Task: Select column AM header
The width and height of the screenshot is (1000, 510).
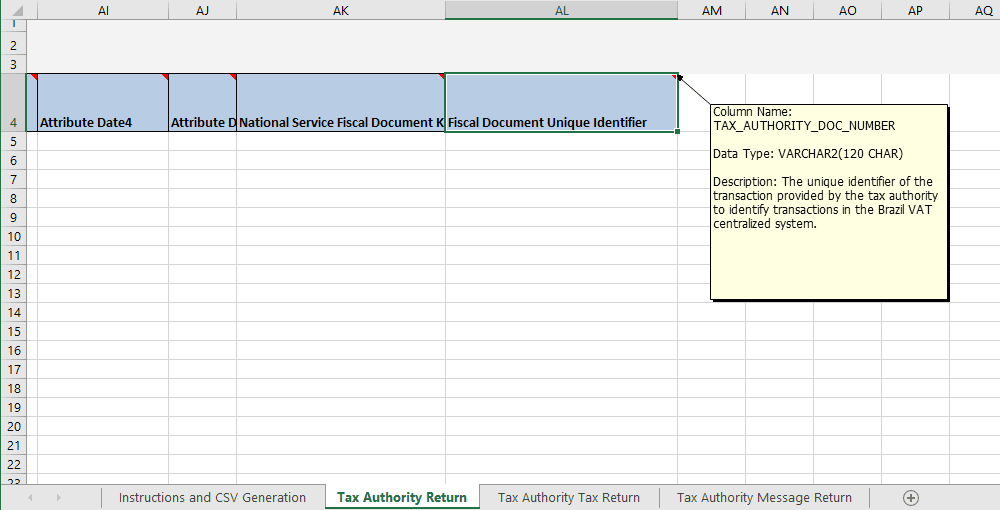Action: [712, 10]
